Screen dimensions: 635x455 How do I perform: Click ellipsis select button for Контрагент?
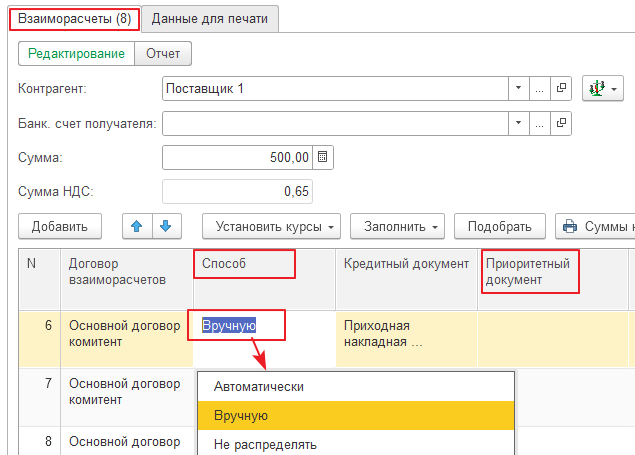540,89
